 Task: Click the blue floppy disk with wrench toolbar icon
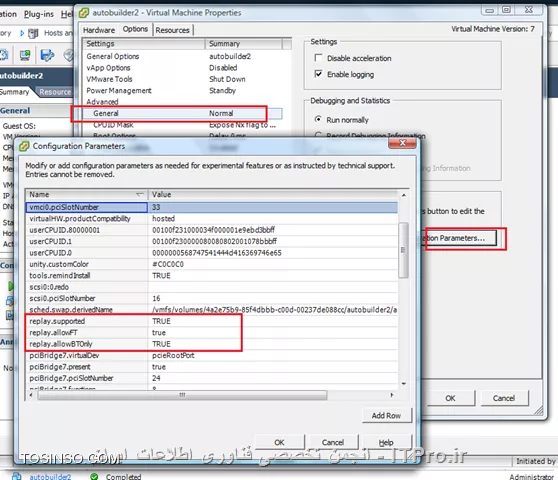[47, 55]
